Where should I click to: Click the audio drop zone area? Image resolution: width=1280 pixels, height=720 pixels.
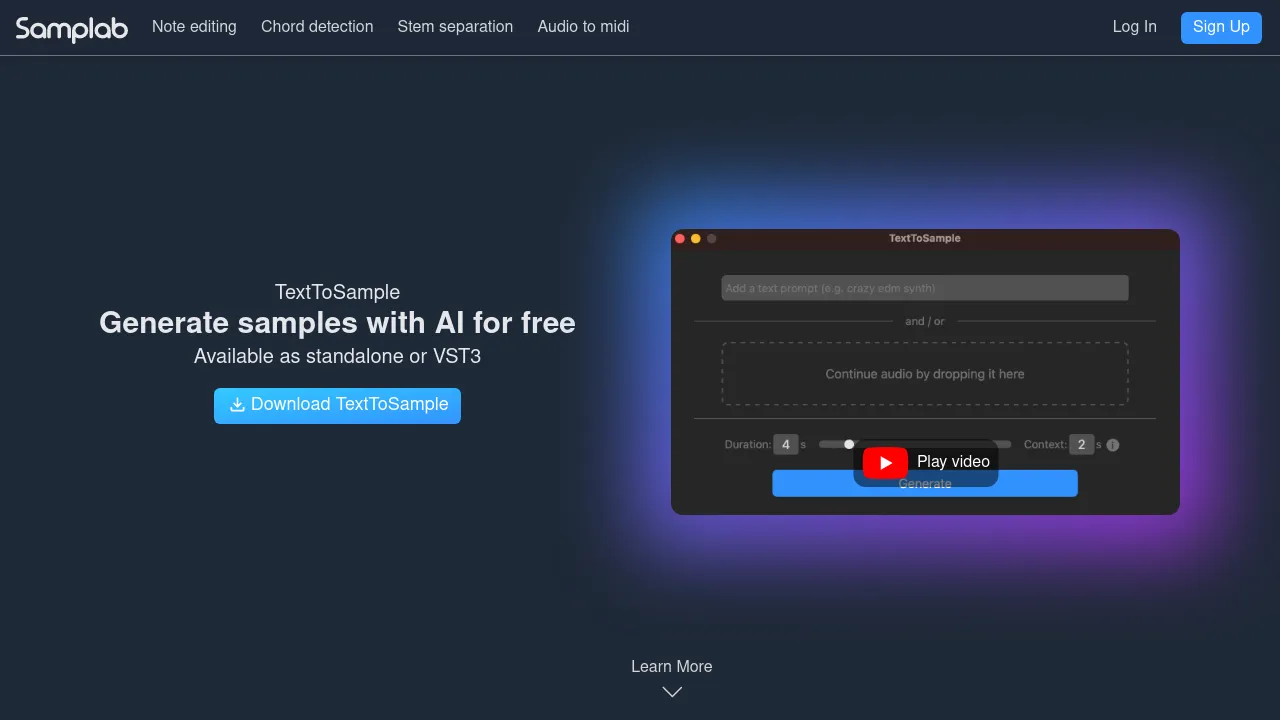[924, 374]
